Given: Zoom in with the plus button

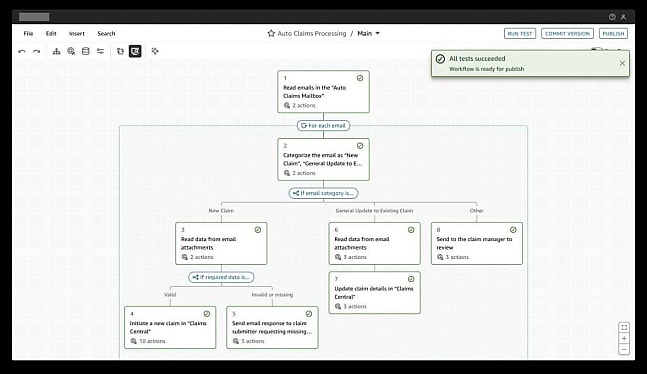Looking at the screenshot, I should [x=624, y=338].
